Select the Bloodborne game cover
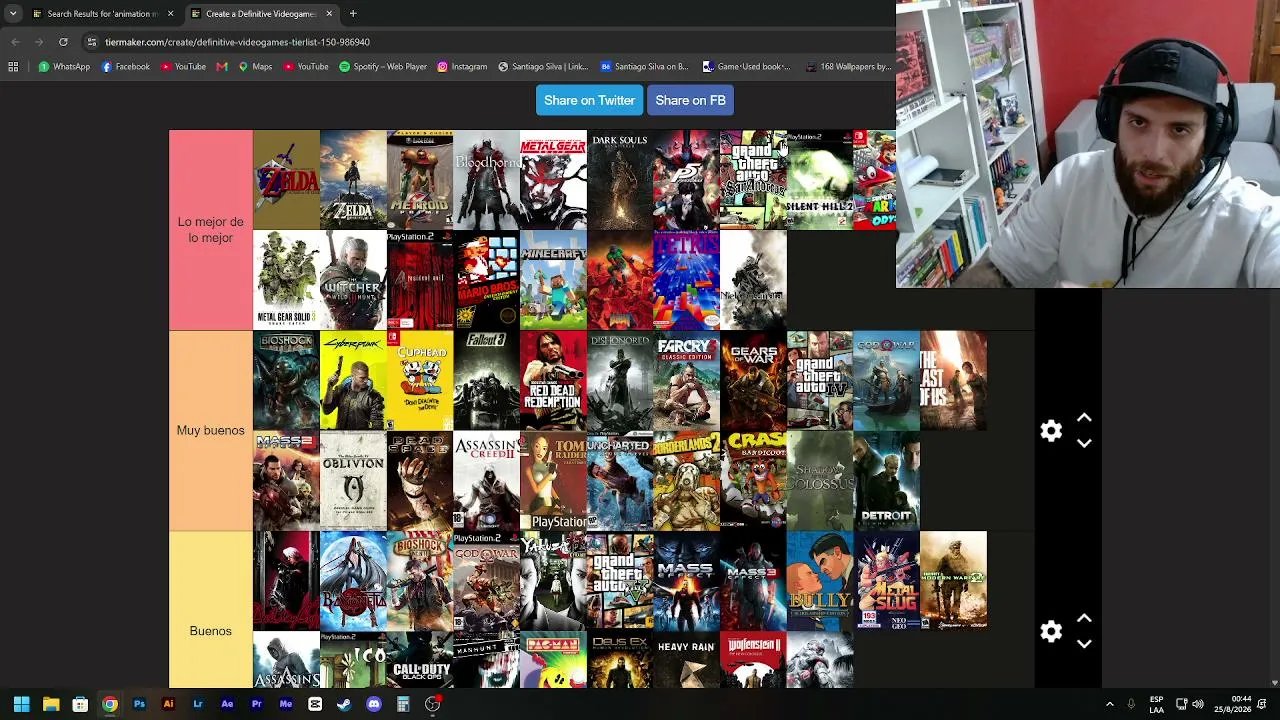 coord(486,180)
